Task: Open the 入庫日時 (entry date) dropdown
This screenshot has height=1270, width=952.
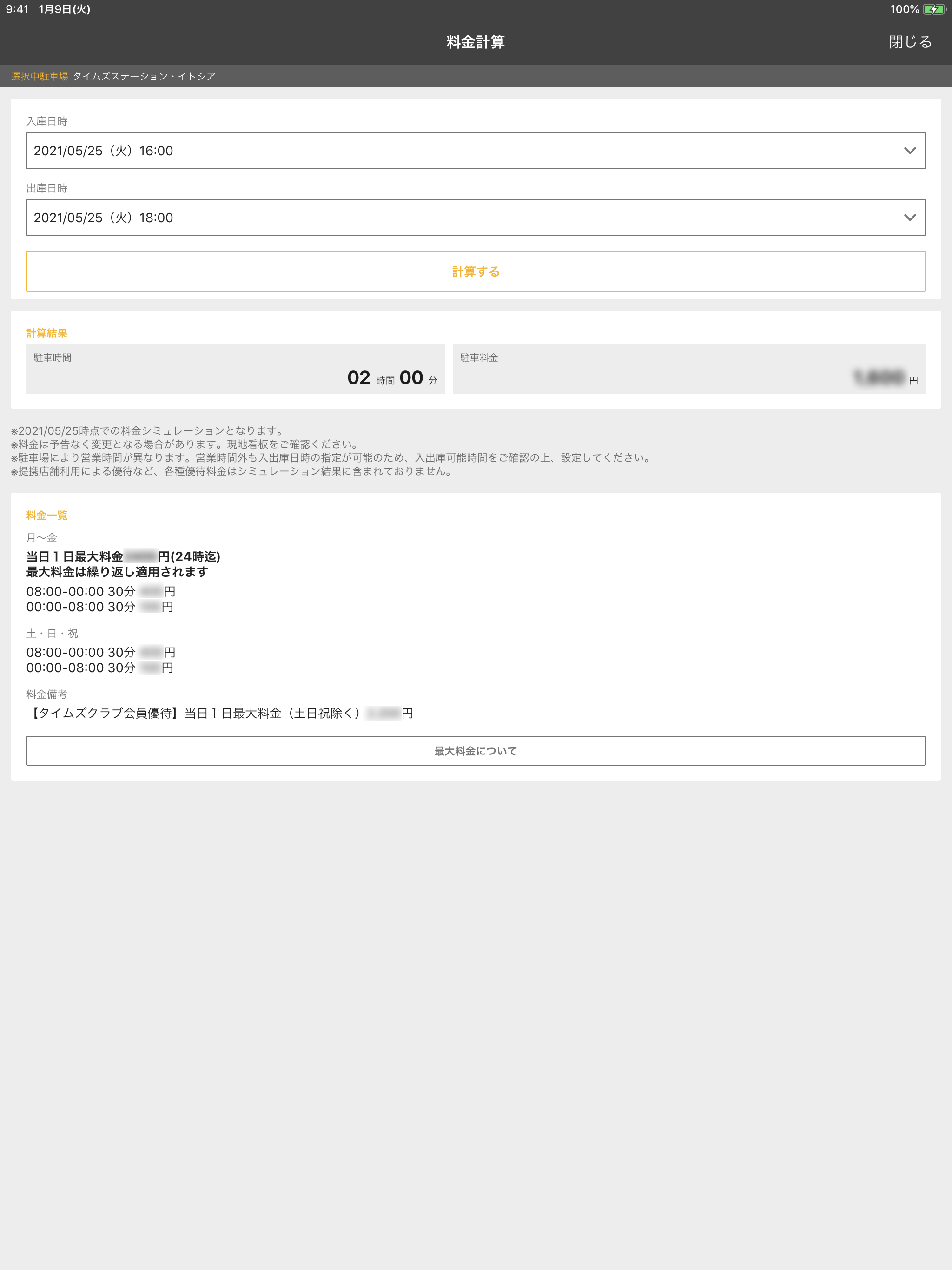Action: click(476, 151)
